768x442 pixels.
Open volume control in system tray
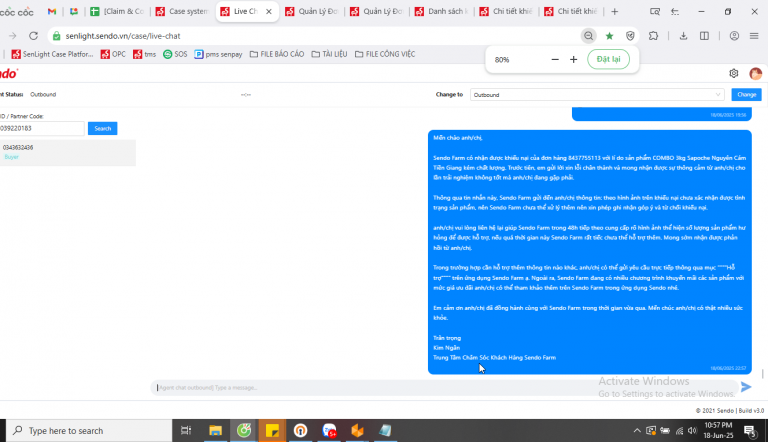tap(692, 431)
